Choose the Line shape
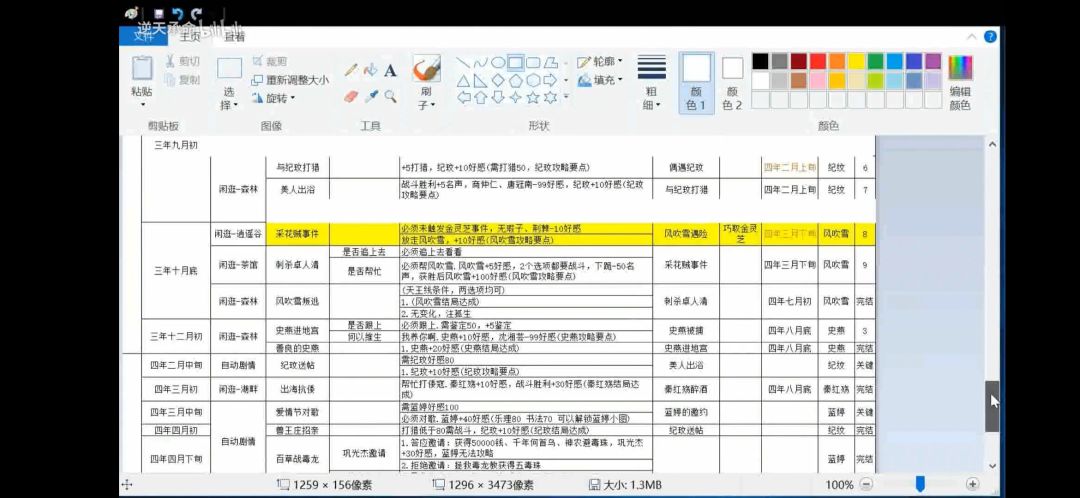Image resolution: width=1080 pixels, height=498 pixels. point(464,63)
